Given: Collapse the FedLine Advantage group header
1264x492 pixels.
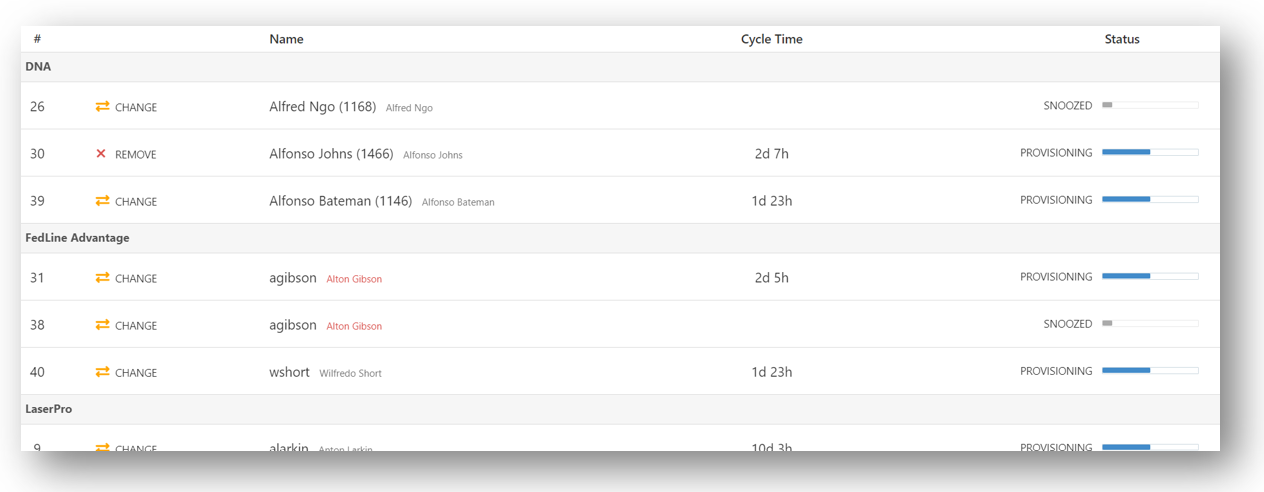Looking at the screenshot, I should (77, 238).
